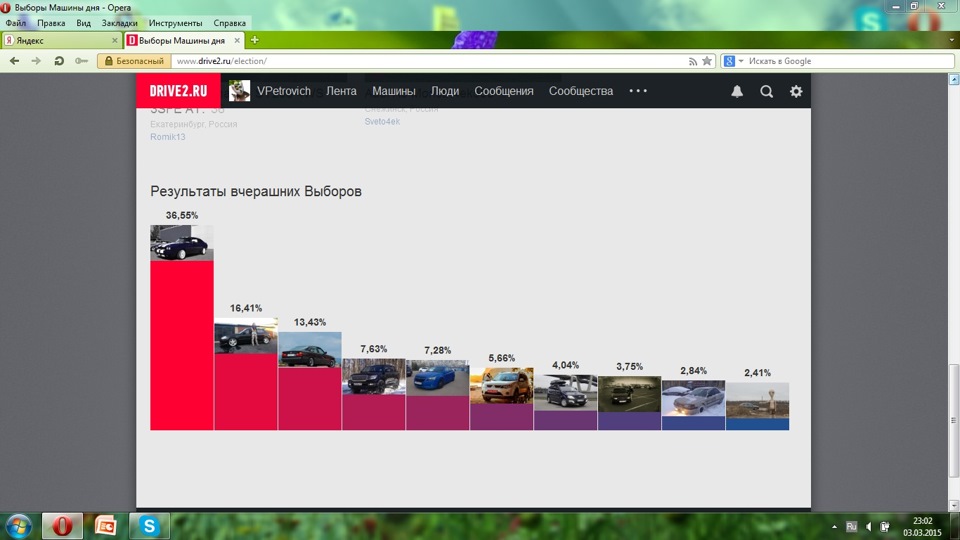Click the red 36,55% result bar
The width and height of the screenshot is (960, 540).
[x=182, y=345]
